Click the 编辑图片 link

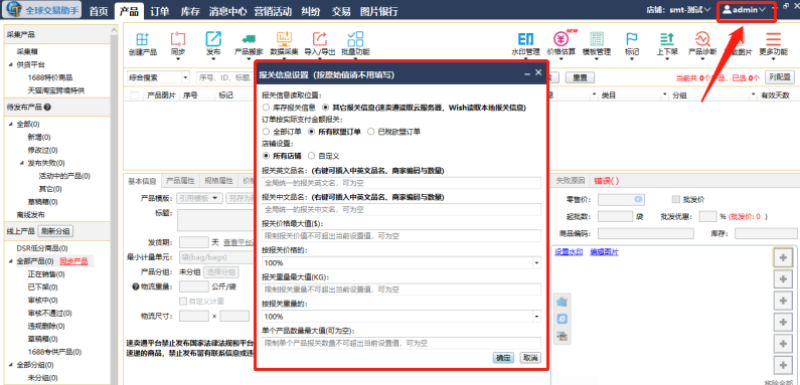(x=604, y=252)
